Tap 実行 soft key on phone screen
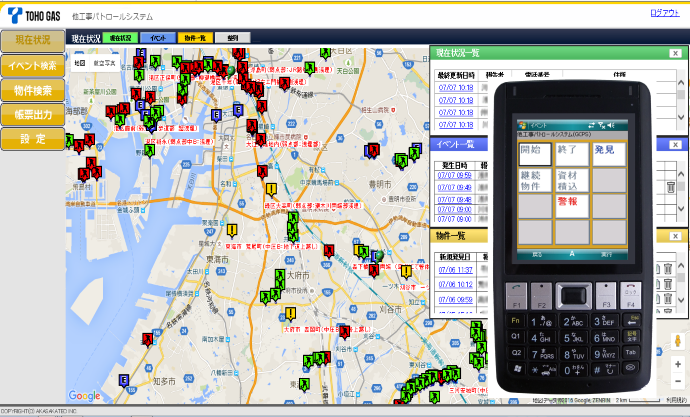The height and width of the screenshot is (417, 690). click(x=606, y=254)
